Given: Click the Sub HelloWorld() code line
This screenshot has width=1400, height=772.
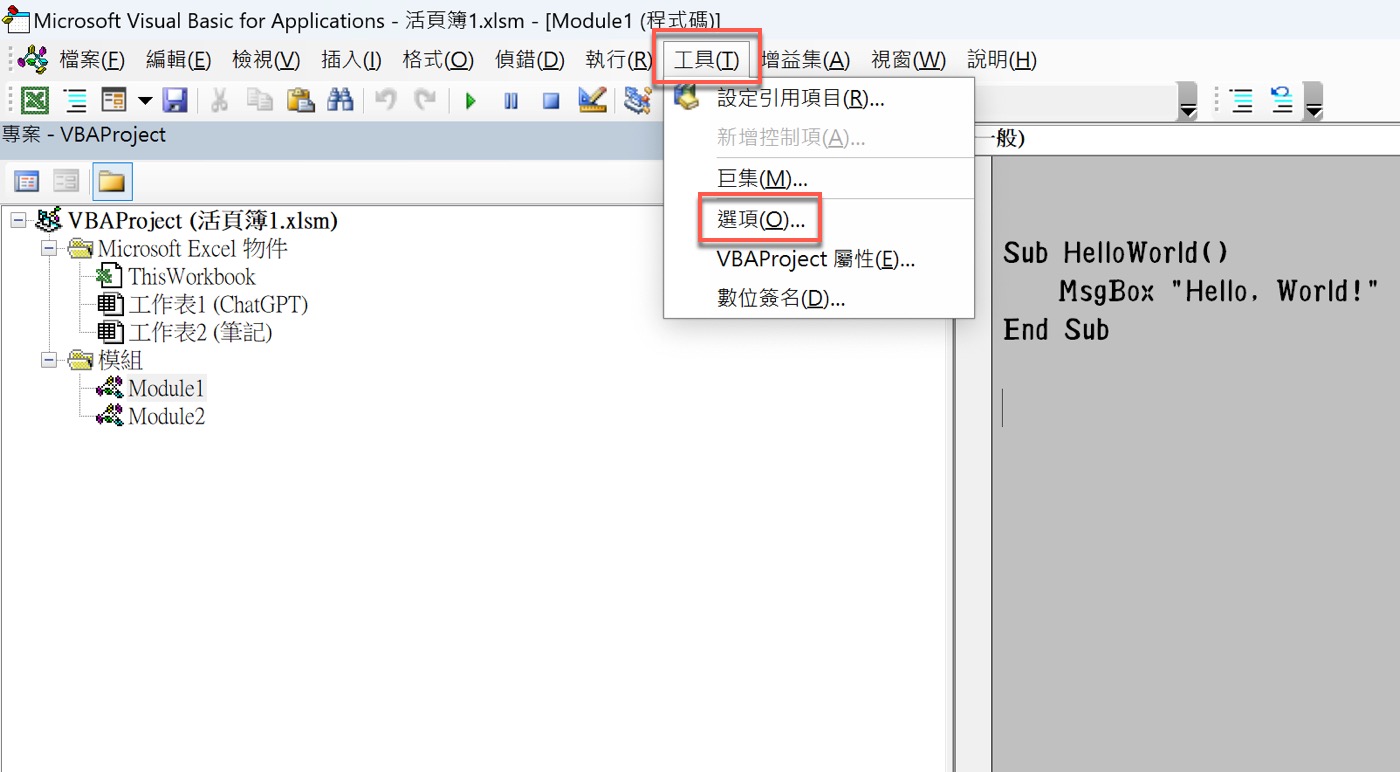Looking at the screenshot, I should click(x=1116, y=253).
